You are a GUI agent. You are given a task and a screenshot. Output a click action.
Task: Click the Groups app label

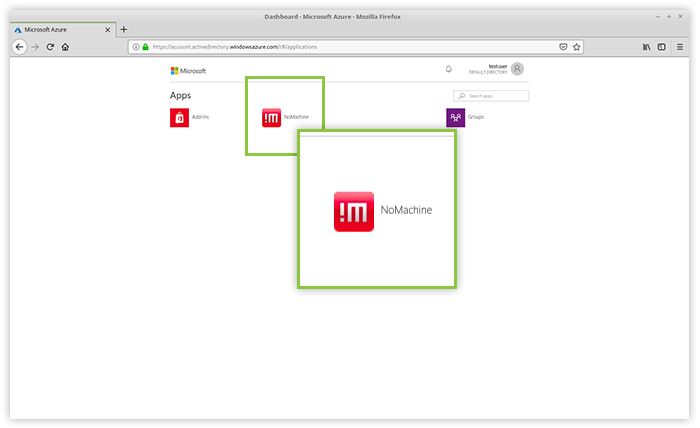(476, 117)
